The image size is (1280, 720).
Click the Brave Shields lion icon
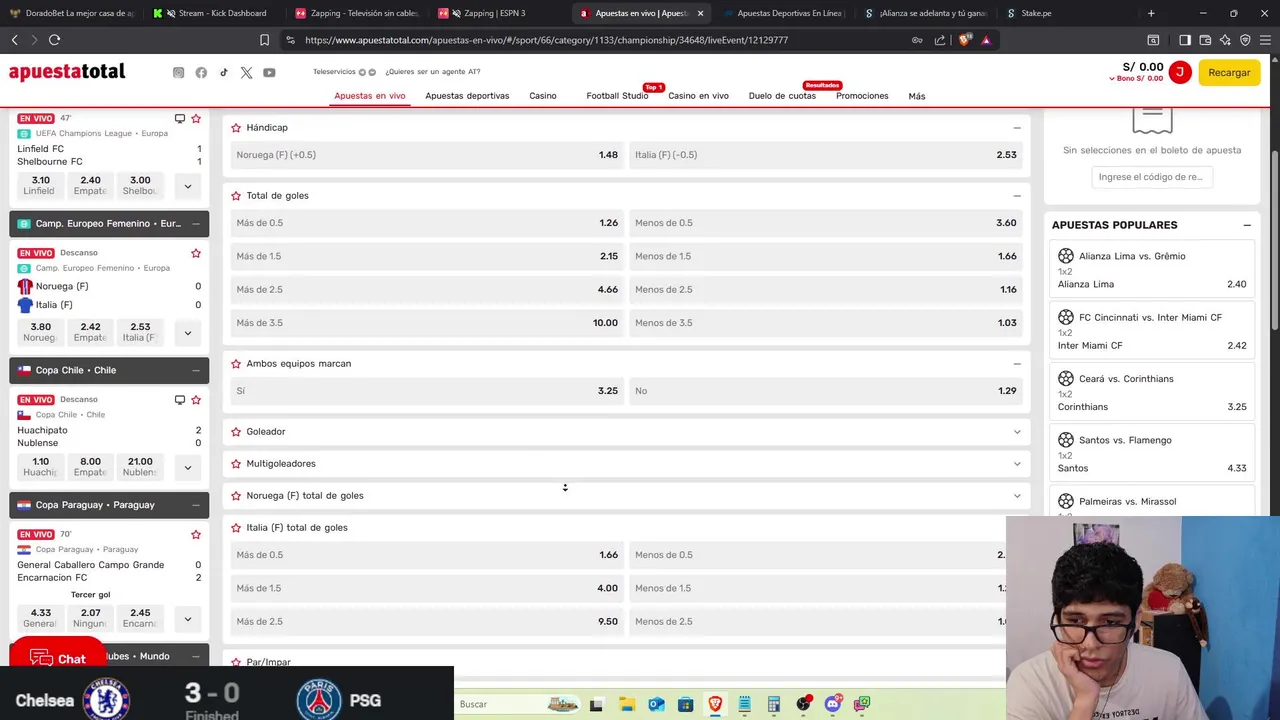click(x=964, y=40)
